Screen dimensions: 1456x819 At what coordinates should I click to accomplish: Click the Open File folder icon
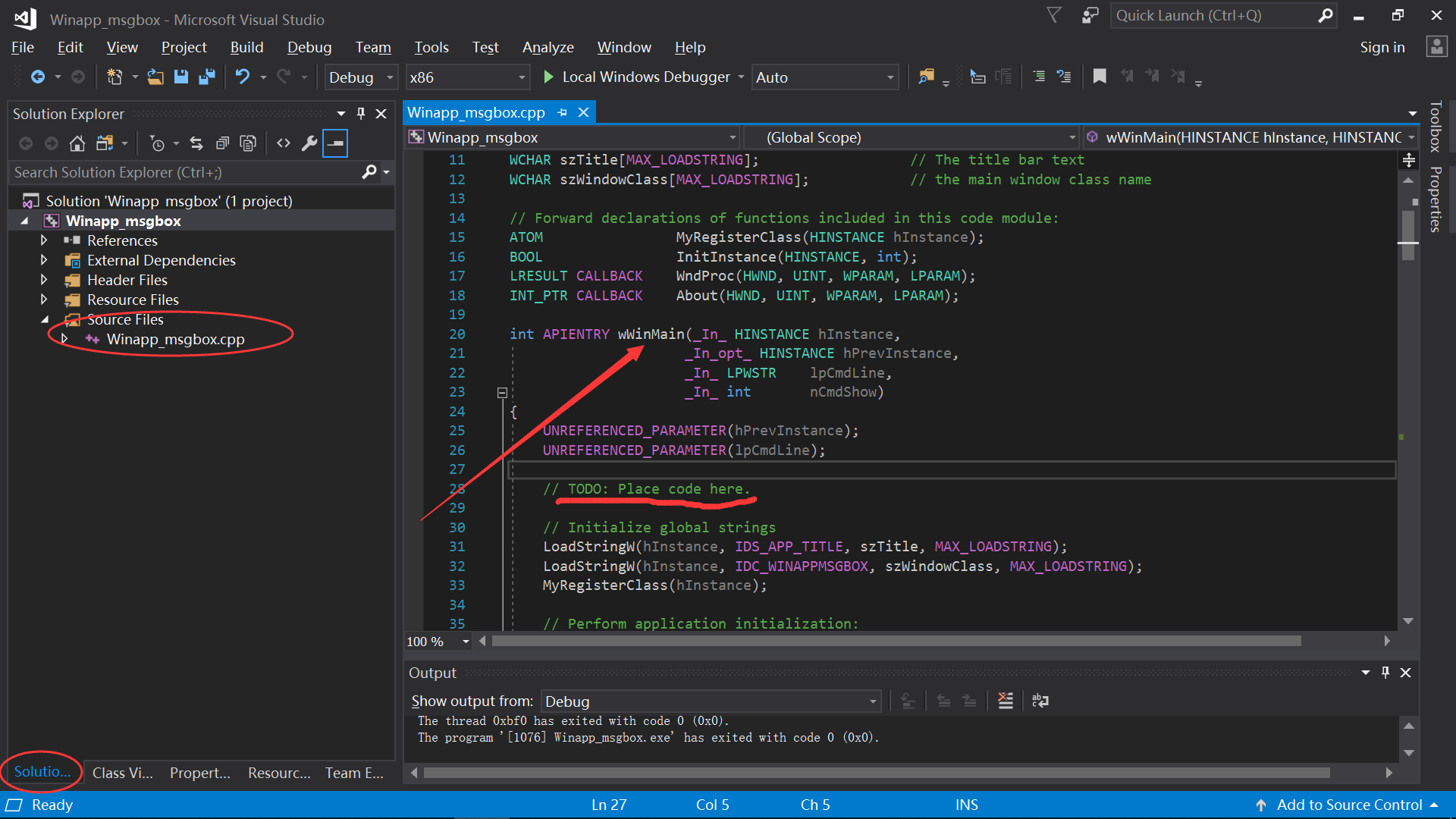click(x=155, y=77)
